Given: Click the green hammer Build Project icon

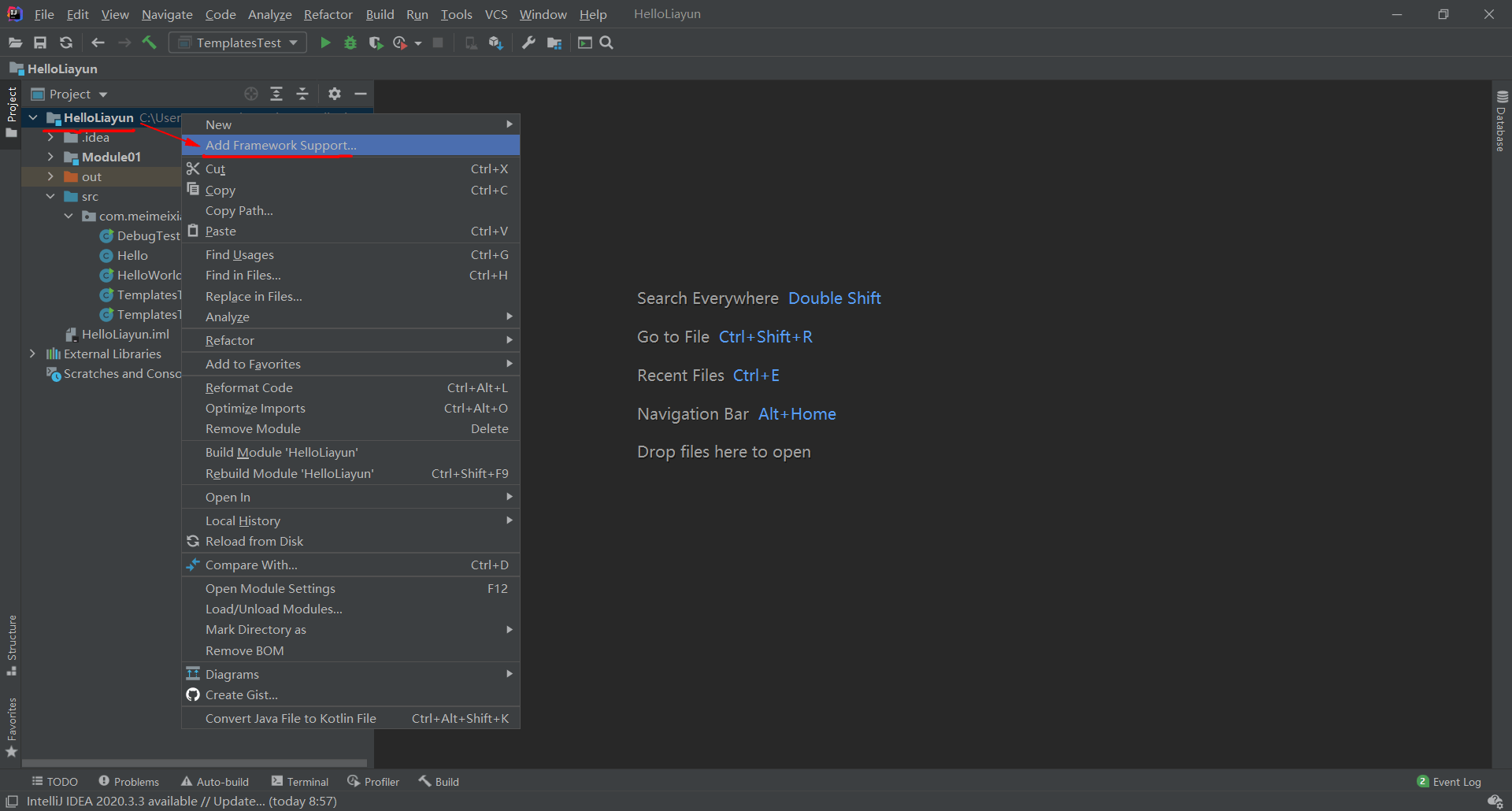Looking at the screenshot, I should click(149, 43).
